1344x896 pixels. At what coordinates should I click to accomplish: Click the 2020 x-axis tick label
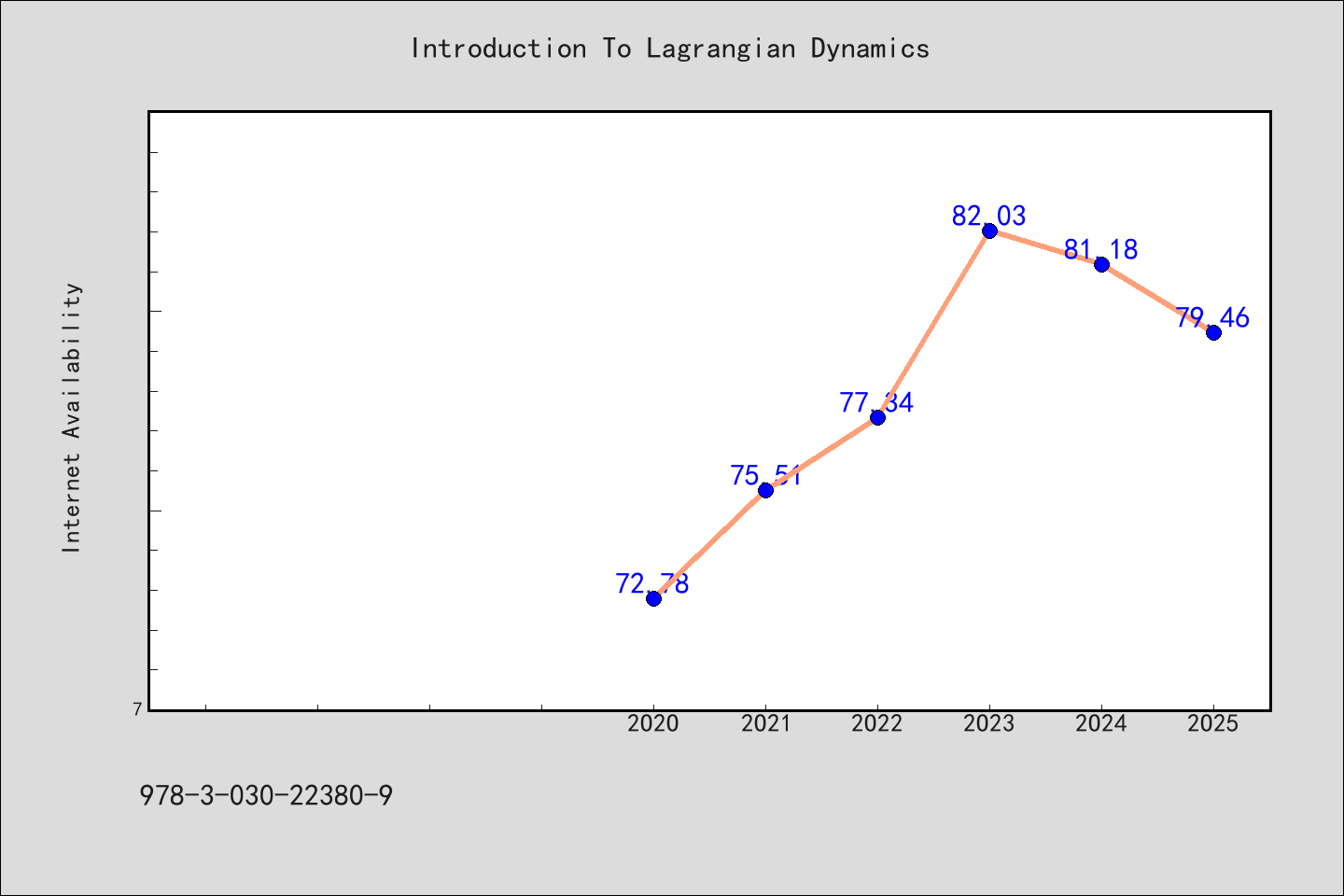[x=653, y=723]
